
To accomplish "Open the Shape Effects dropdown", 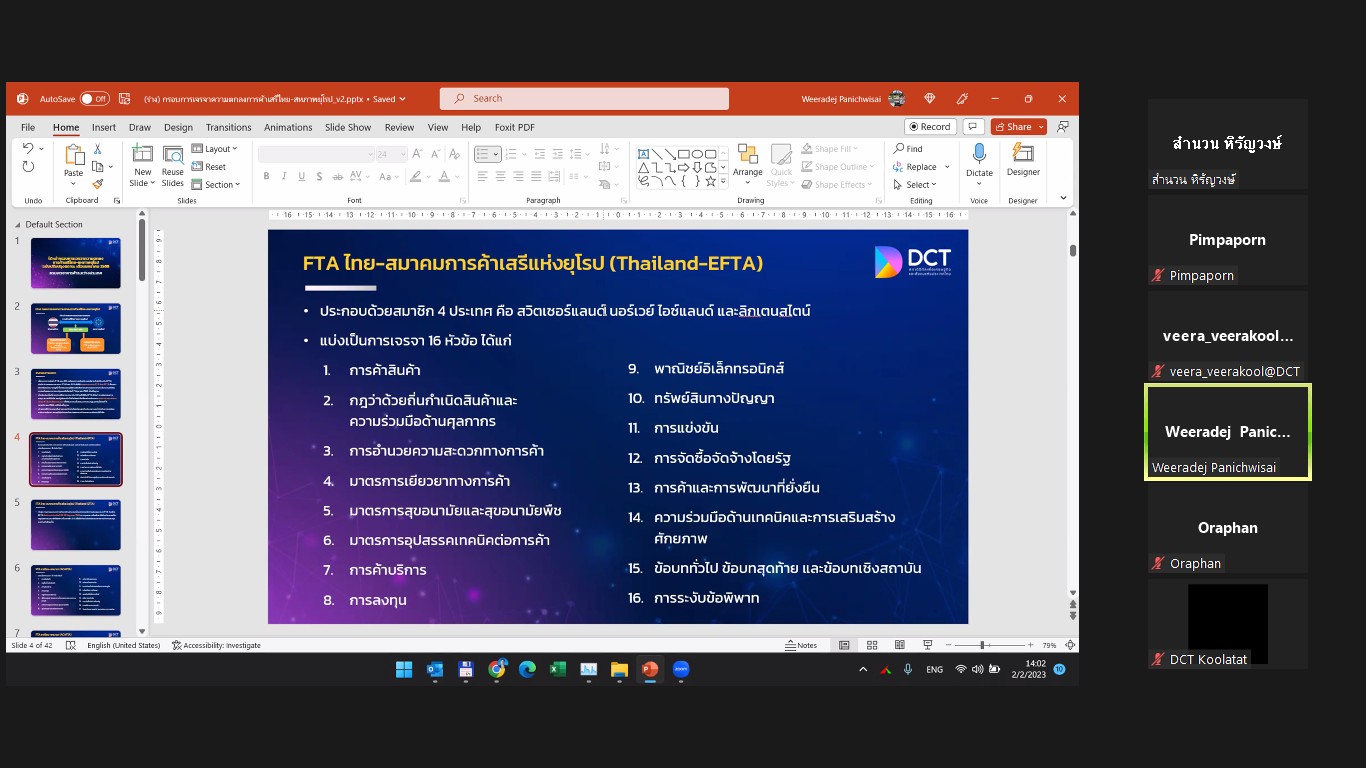I will 837,185.
